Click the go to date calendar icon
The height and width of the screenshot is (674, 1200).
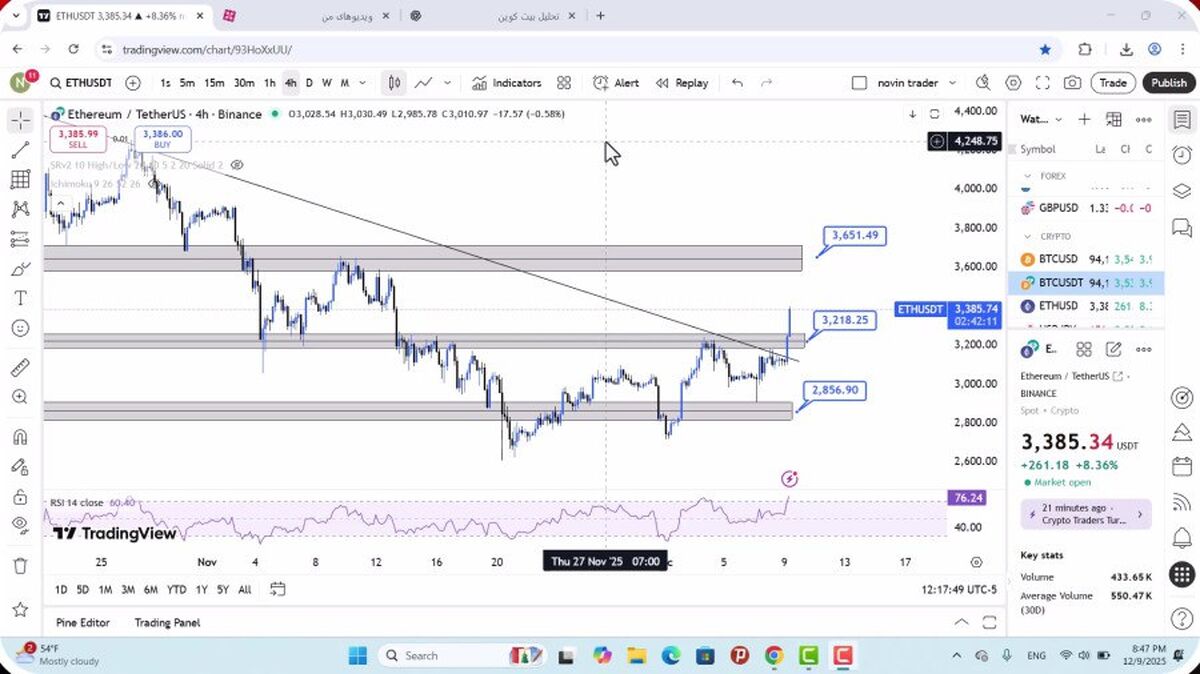(278, 589)
